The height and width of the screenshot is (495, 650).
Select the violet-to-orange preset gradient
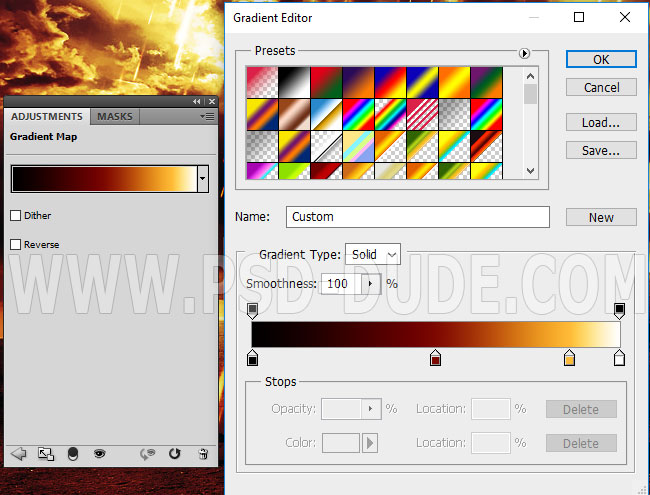tap(358, 82)
